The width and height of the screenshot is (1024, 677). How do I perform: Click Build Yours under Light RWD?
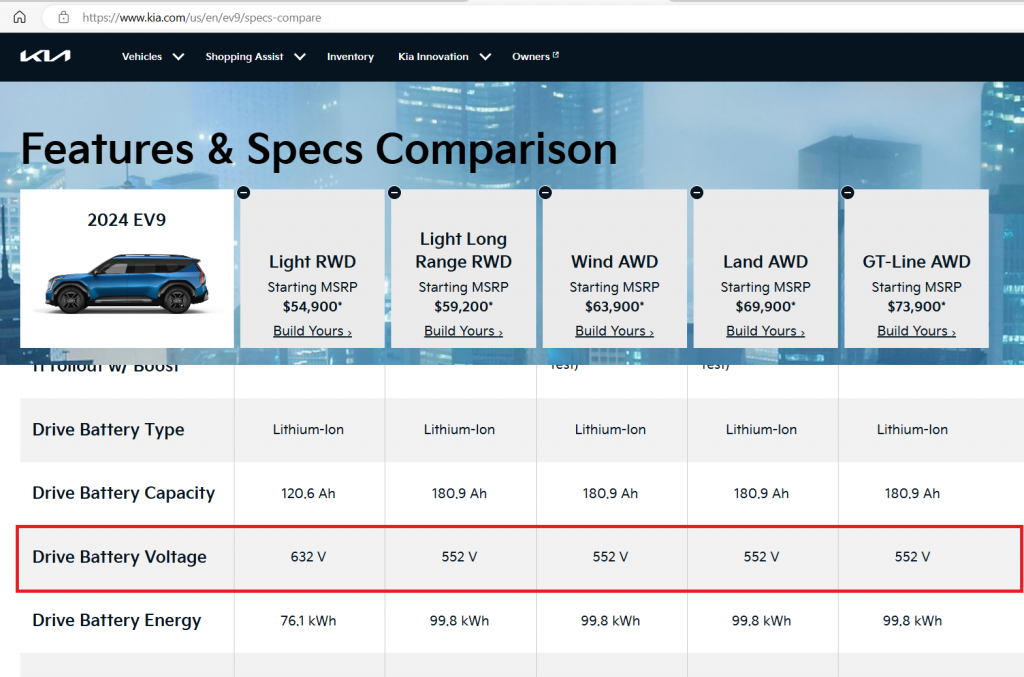click(312, 331)
